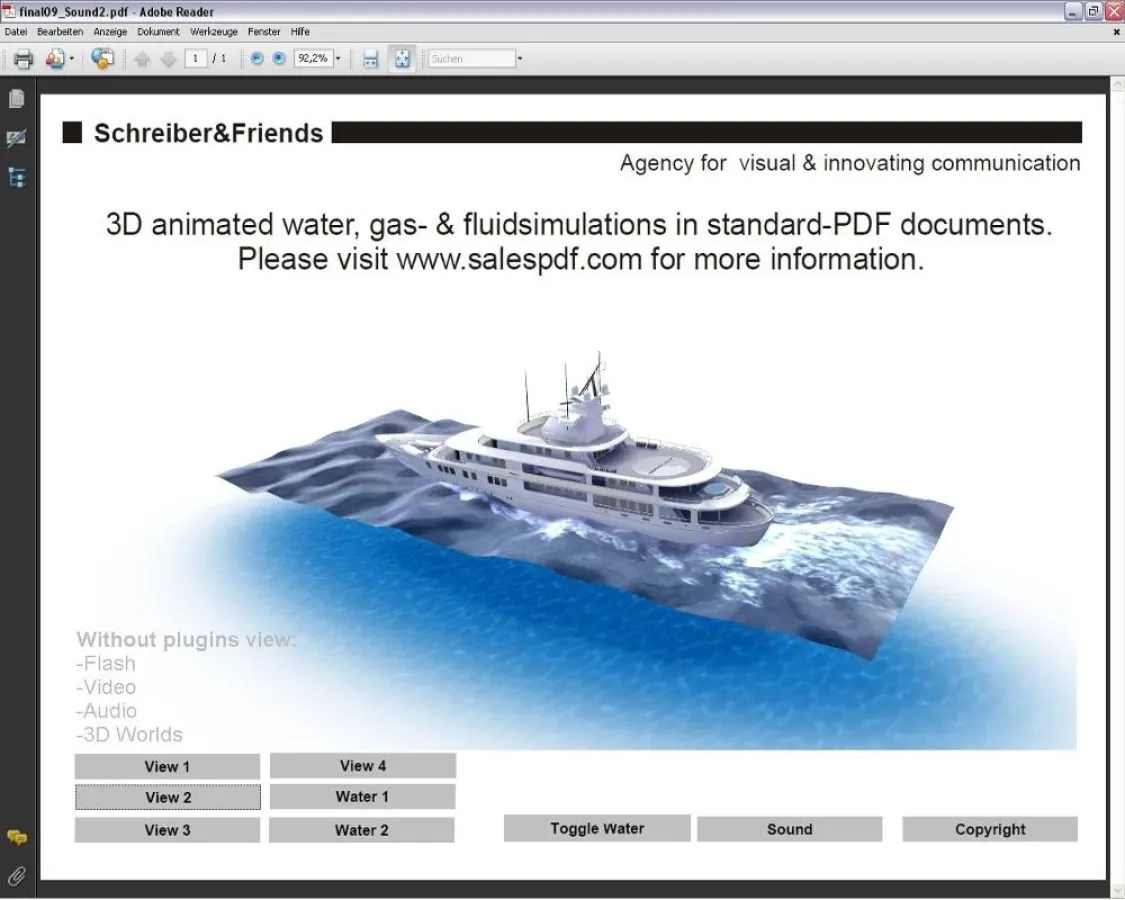Open the Suchen search options dropdown
The width and height of the screenshot is (1125, 900).
click(520, 59)
